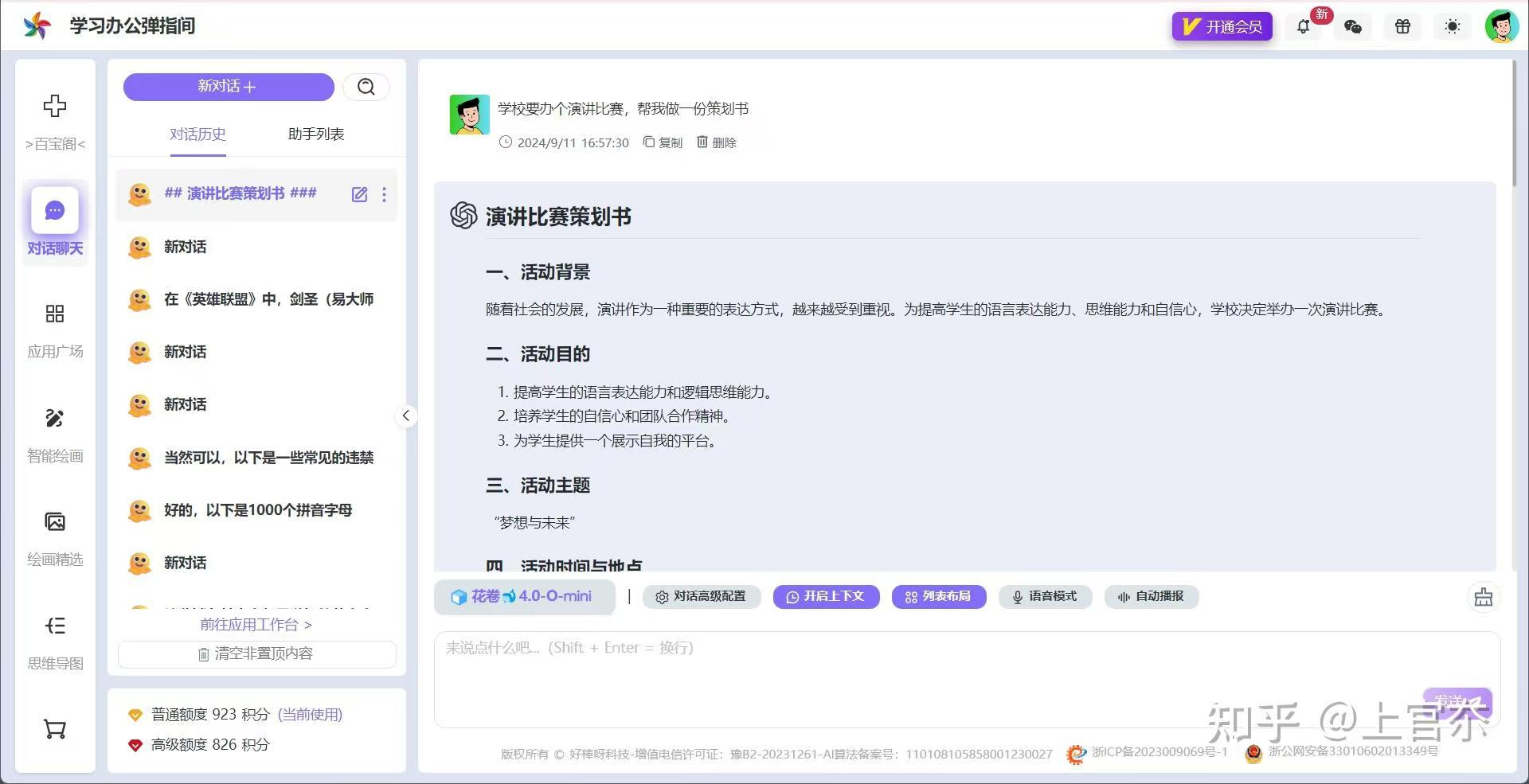Select 高级额度 826 积分 quota
The height and width of the screenshot is (784, 1529).
point(199,745)
